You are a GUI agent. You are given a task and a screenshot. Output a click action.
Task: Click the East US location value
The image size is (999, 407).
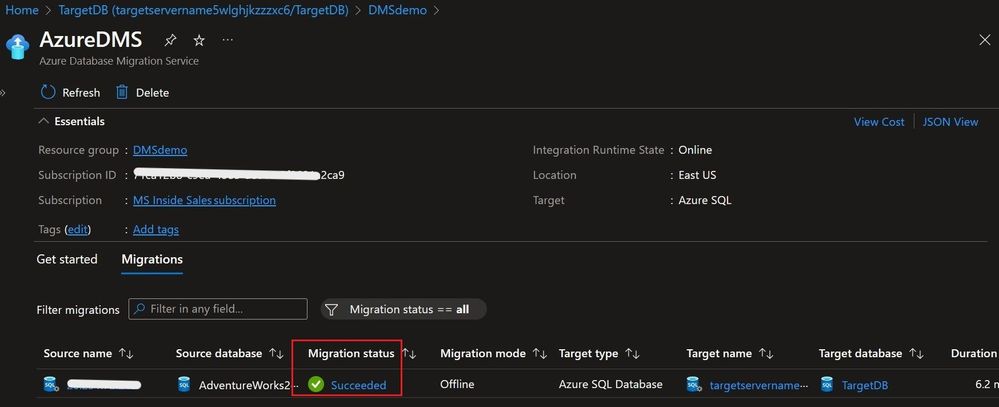coord(698,175)
